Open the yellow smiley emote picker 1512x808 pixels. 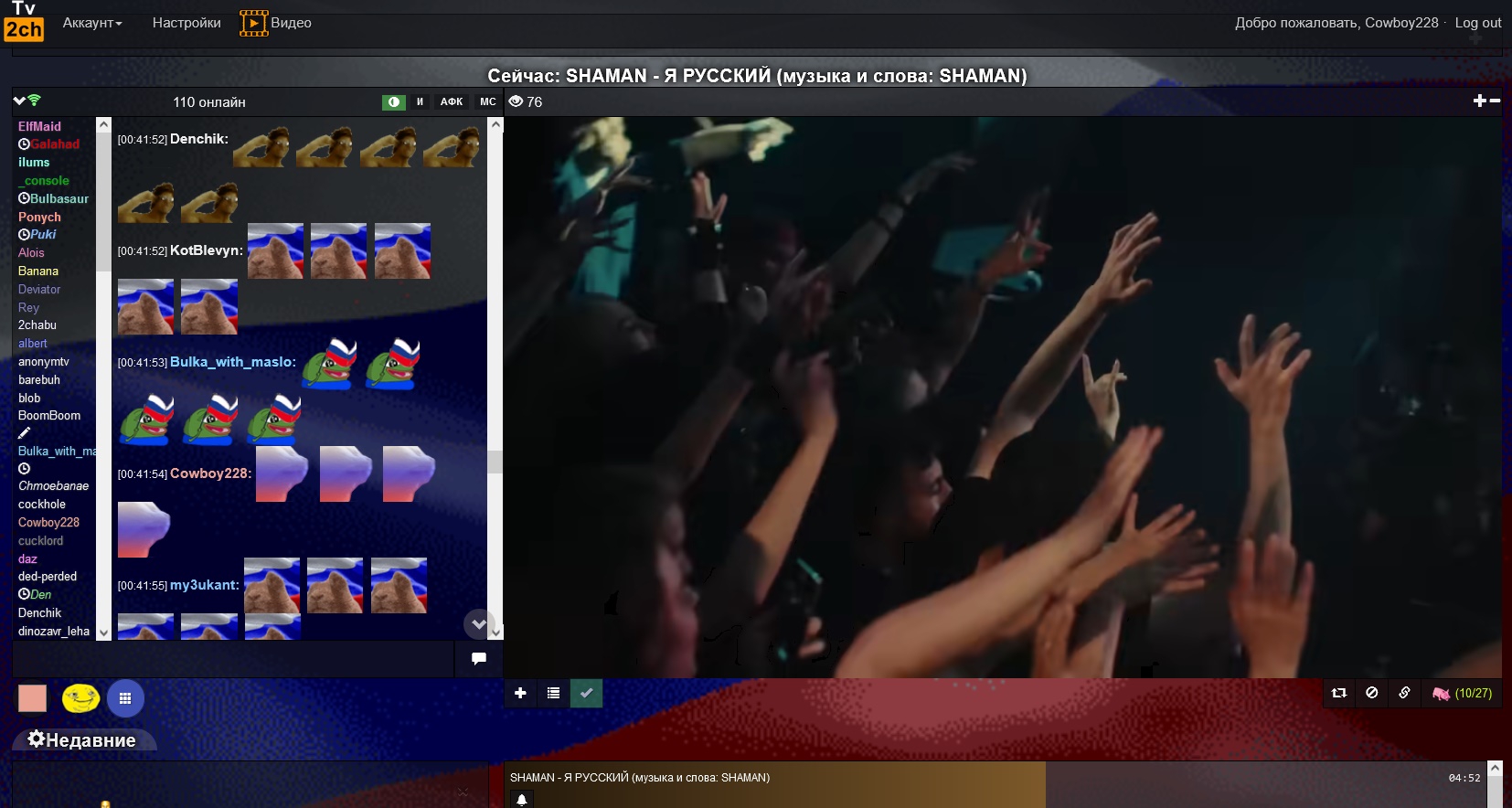tap(80, 699)
